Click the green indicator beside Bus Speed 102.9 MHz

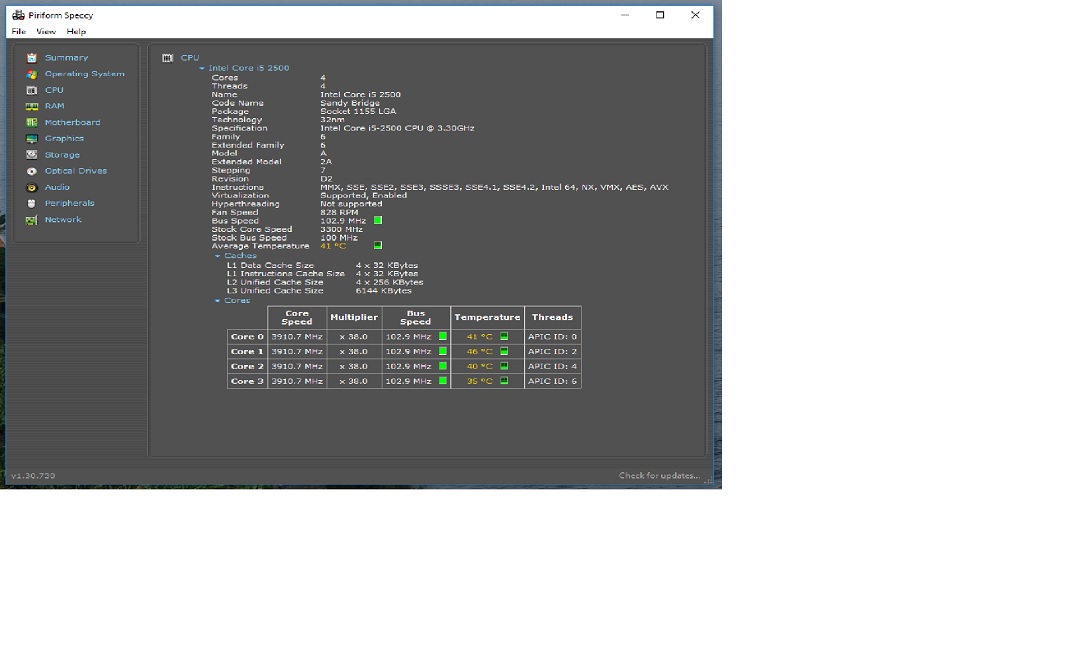pos(378,220)
